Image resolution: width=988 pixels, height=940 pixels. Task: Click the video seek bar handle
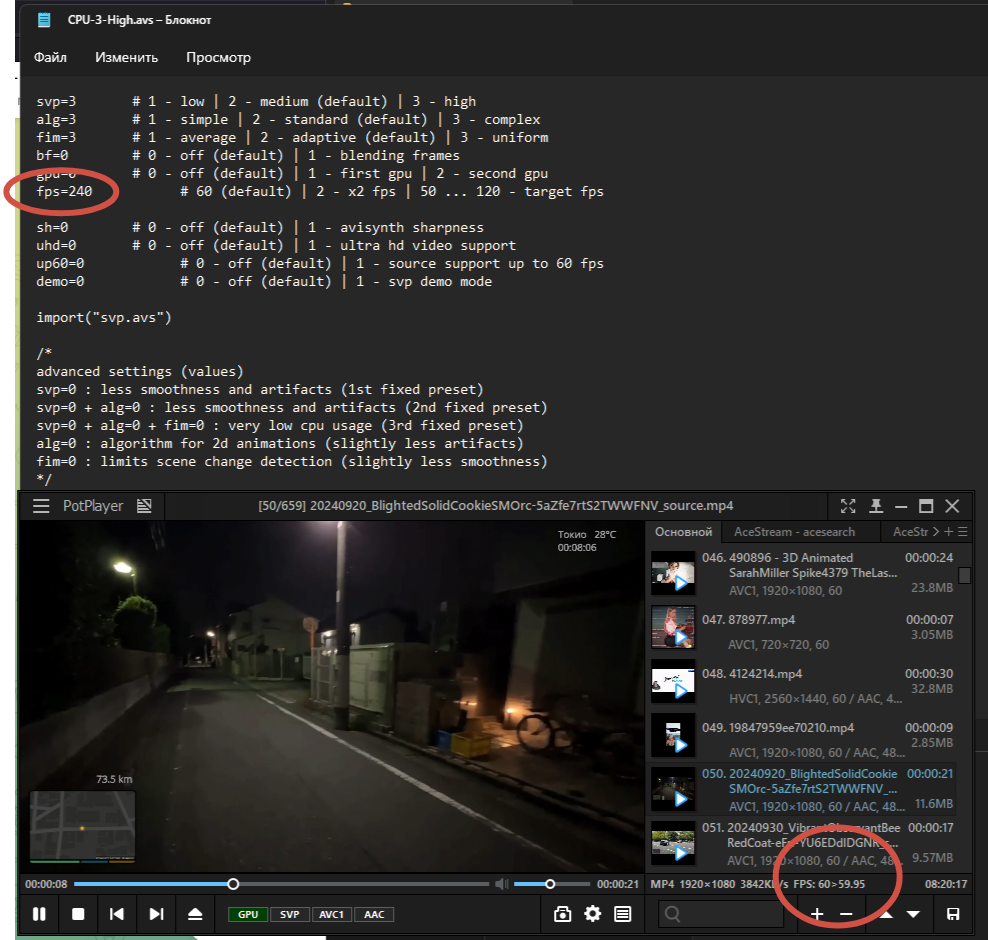pyautogui.click(x=233, y=884)
